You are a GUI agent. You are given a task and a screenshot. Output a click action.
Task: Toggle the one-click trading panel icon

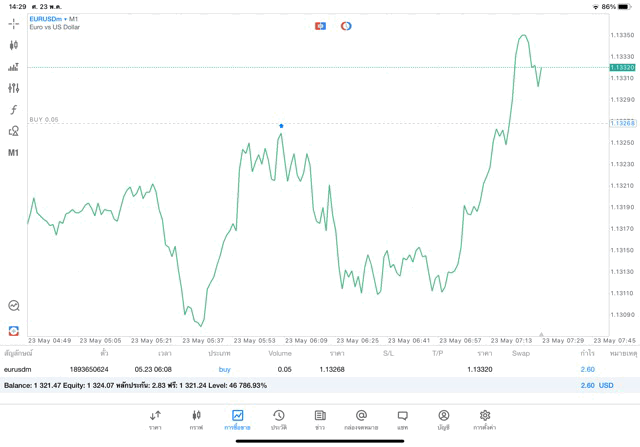320,25
